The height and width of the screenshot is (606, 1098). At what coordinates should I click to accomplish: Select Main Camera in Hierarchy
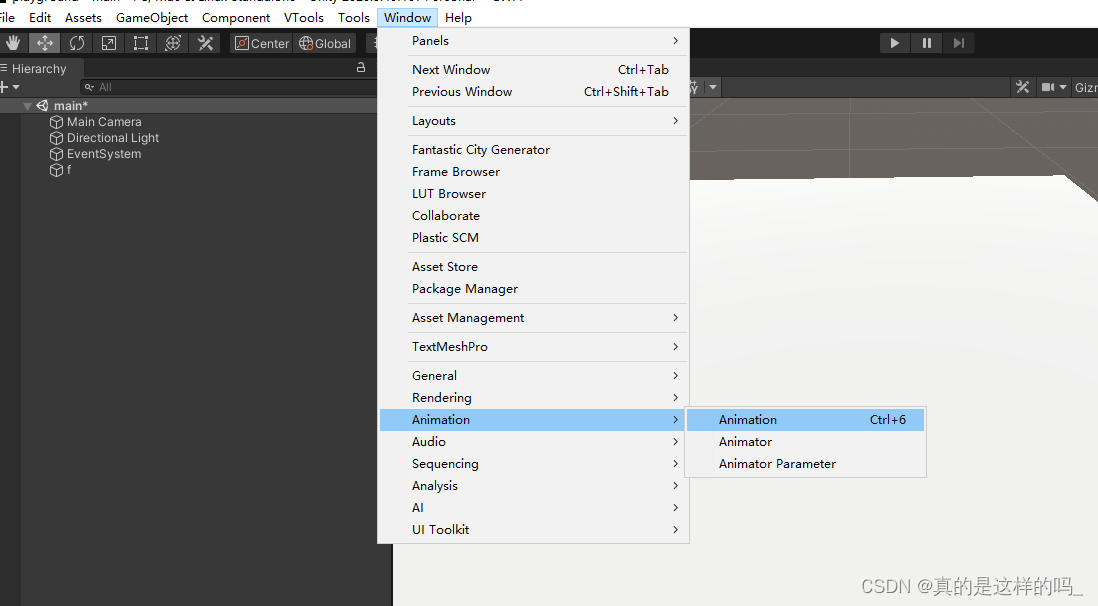pyautogui.click(x=104, y=122)
